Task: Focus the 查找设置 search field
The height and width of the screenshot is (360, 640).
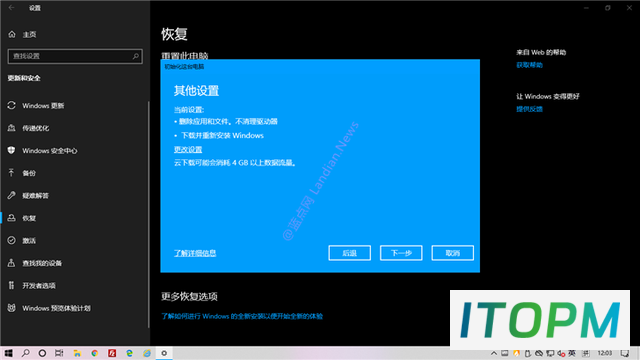Action: (x=75, y=56)
